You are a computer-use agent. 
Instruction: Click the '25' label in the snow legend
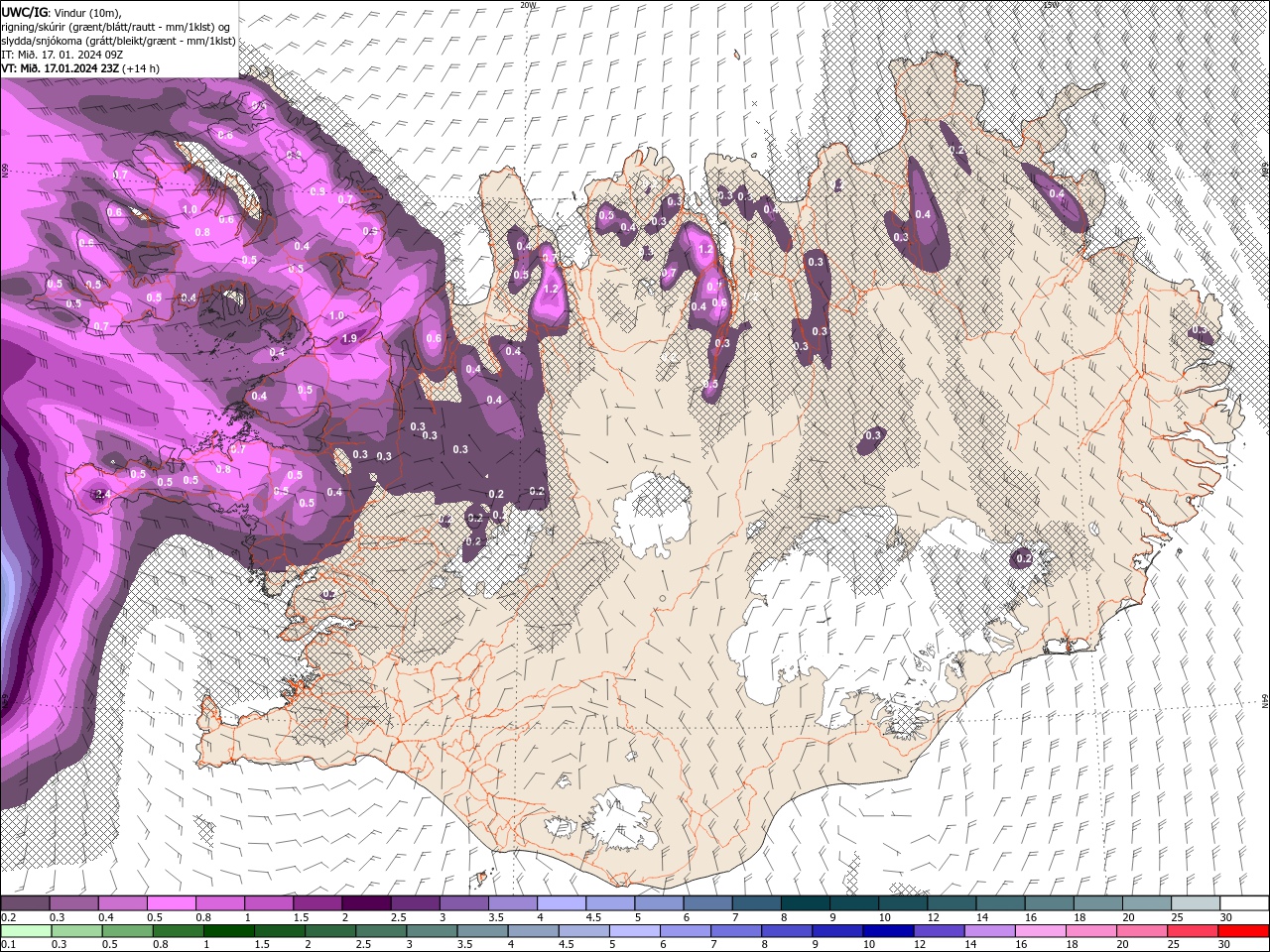coord(1176,917)
